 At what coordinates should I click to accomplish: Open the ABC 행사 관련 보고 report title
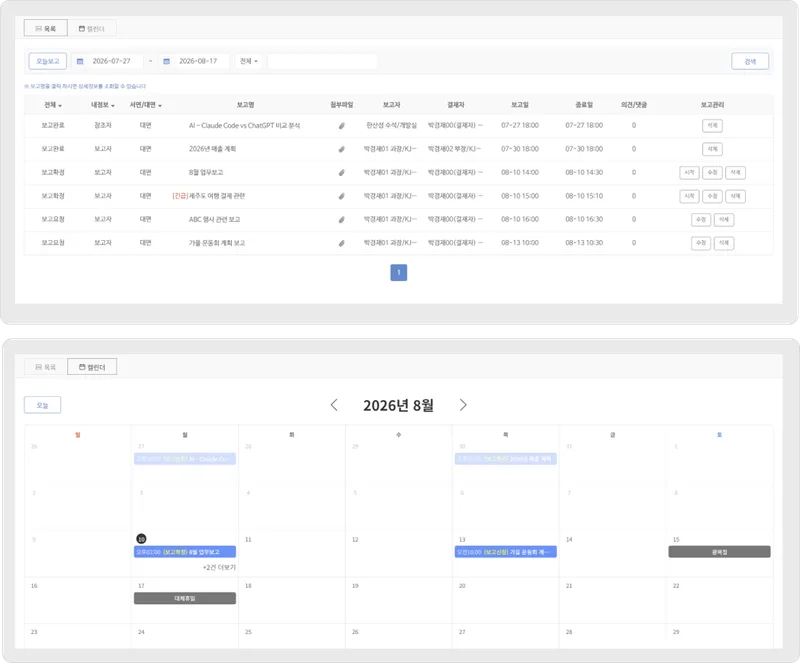point(214,219)
